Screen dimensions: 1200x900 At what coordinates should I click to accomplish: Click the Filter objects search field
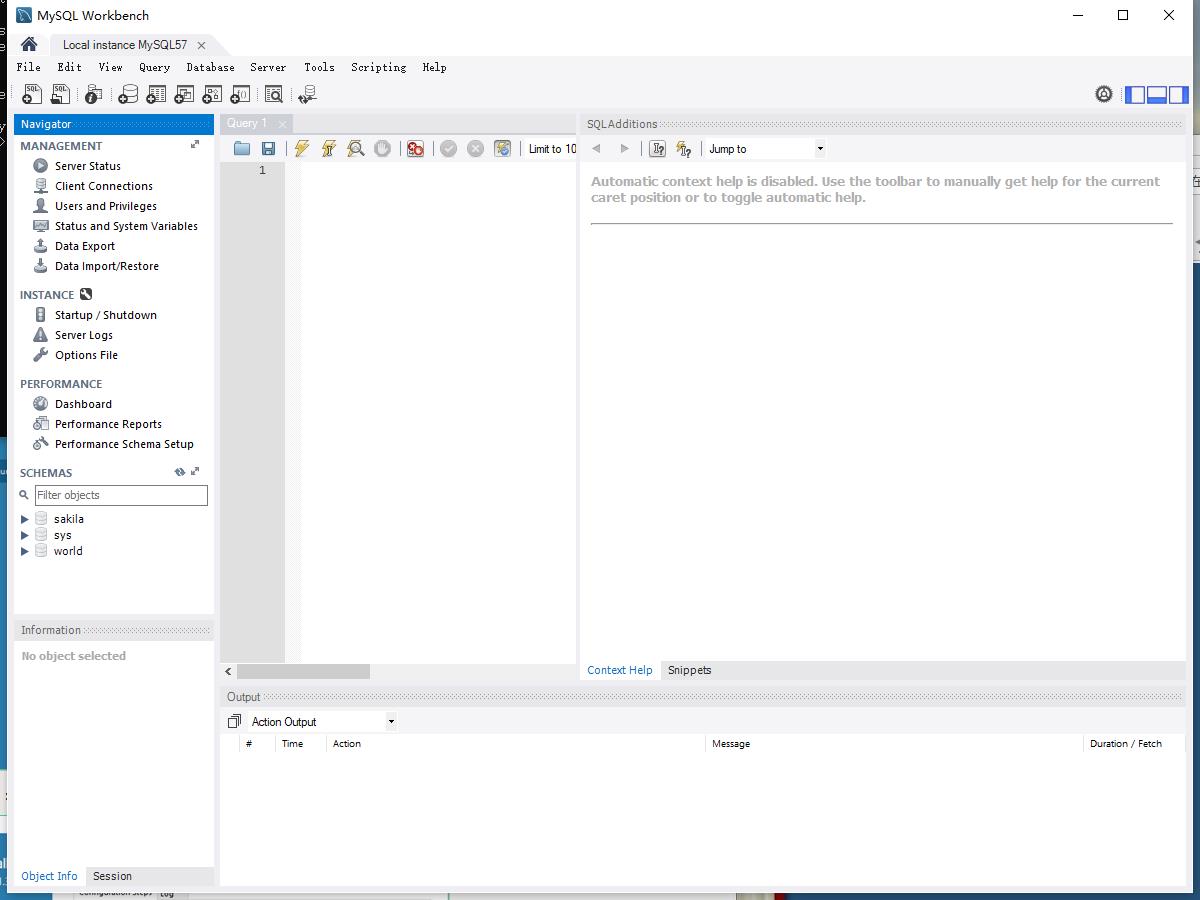pyautogui.click(x=120, y=495)
